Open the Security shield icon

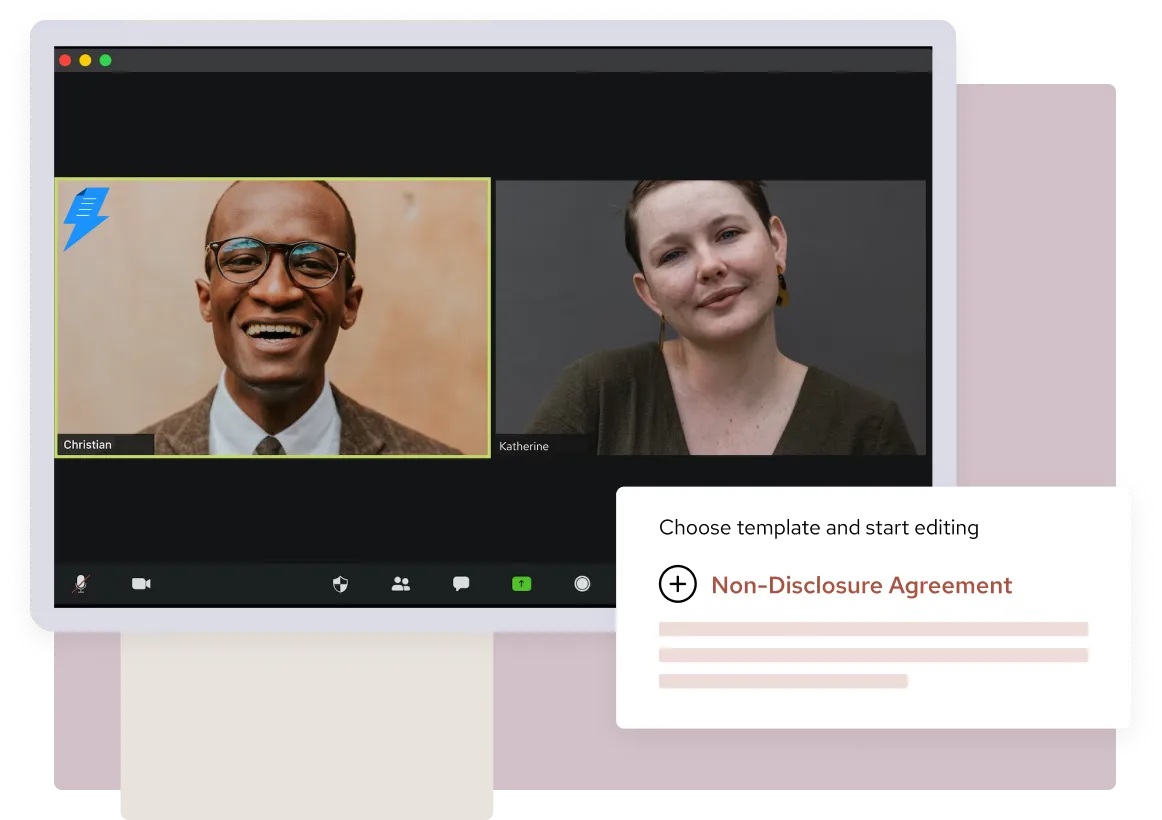pos(340,583)
